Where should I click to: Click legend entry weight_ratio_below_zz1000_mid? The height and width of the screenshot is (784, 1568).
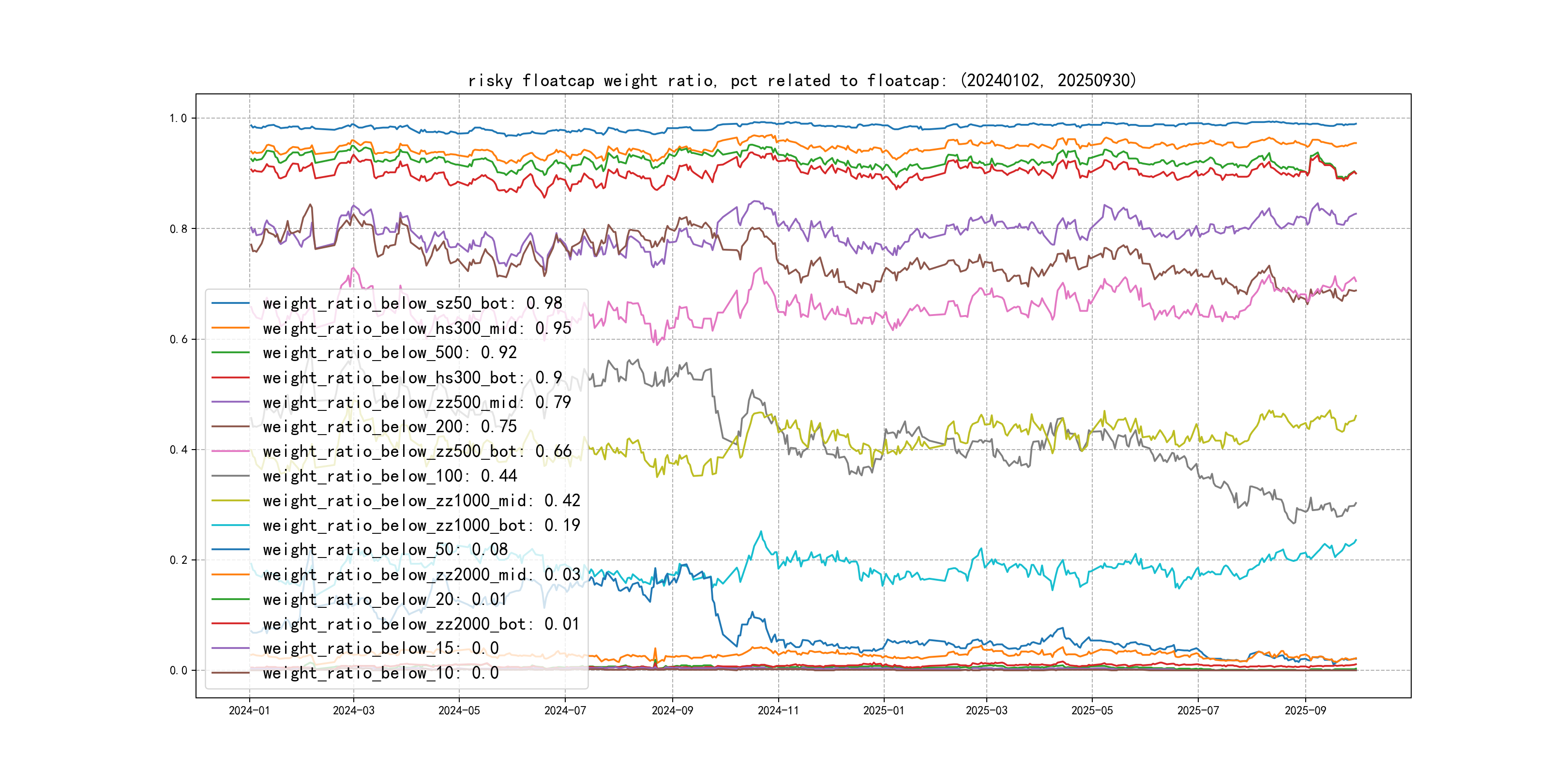(x=421, y=500)
